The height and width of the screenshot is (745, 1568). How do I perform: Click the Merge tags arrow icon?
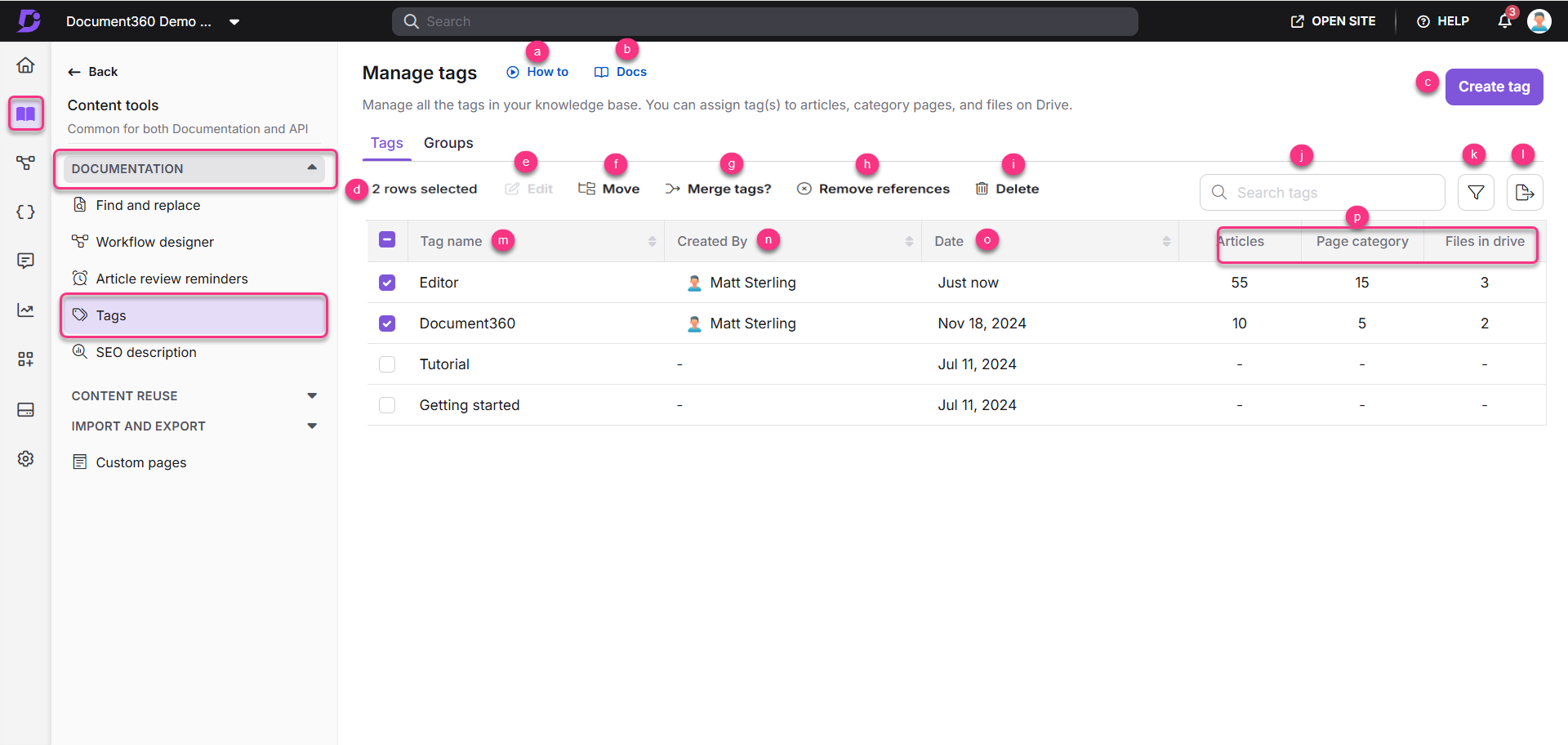pos(672,189)
